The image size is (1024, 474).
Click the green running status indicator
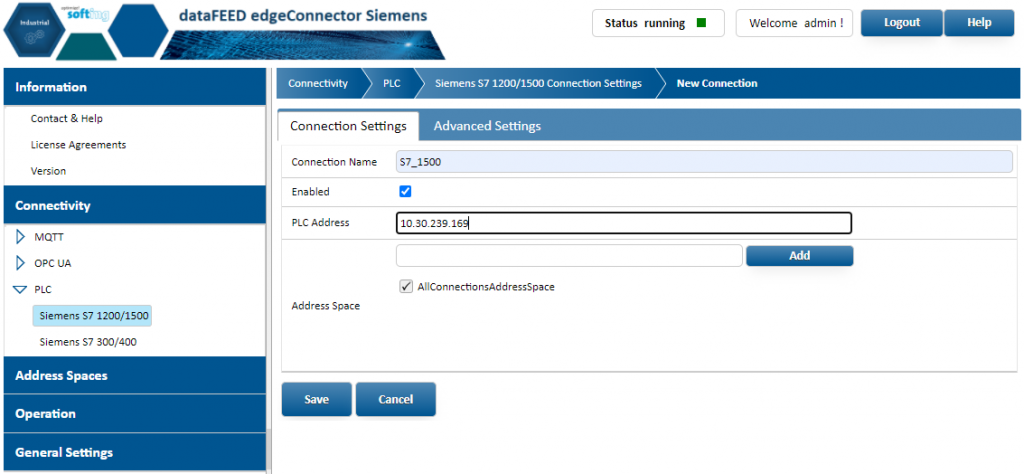[702, 23]
